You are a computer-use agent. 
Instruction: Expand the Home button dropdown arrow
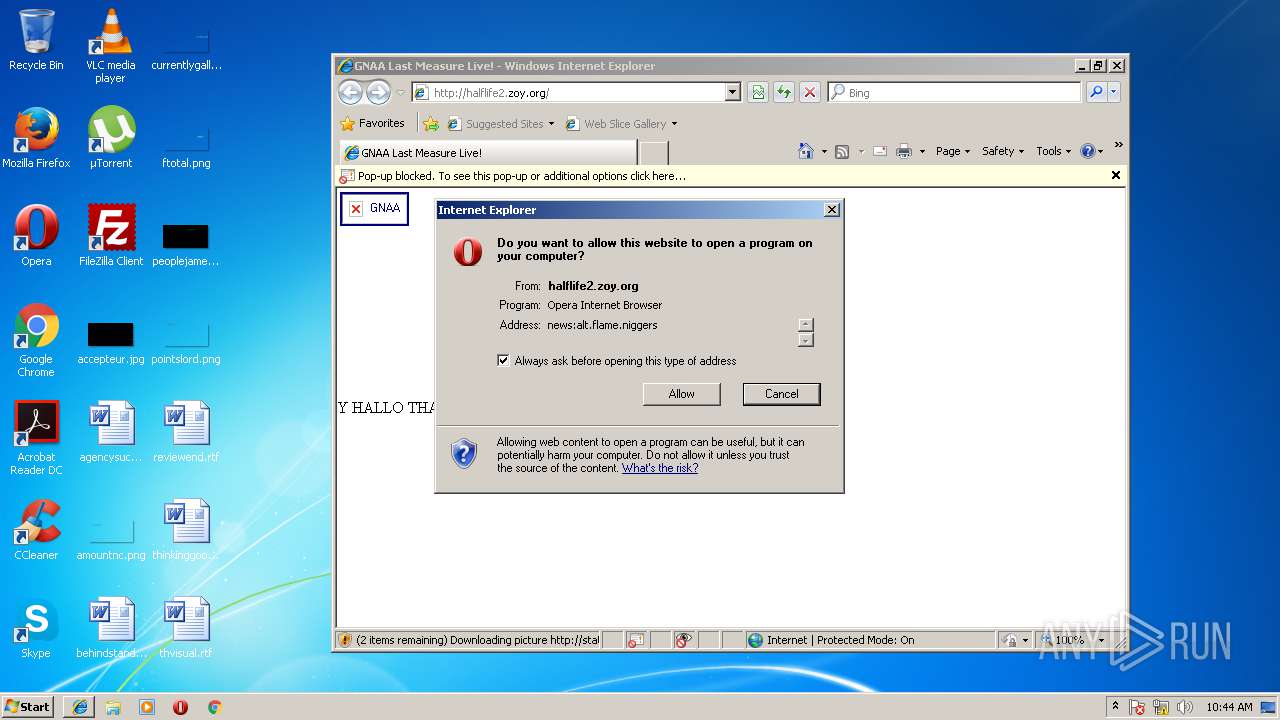click(x=824, y=151)
